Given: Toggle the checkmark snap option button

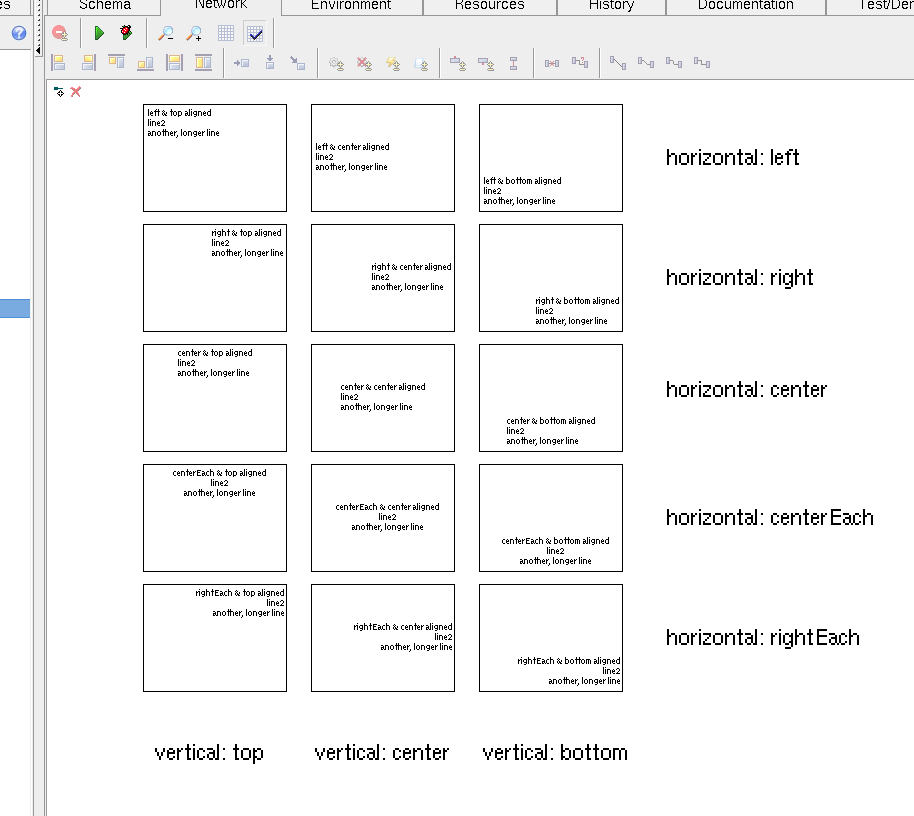Looking at the screenshot, I should tap(255, 33).
